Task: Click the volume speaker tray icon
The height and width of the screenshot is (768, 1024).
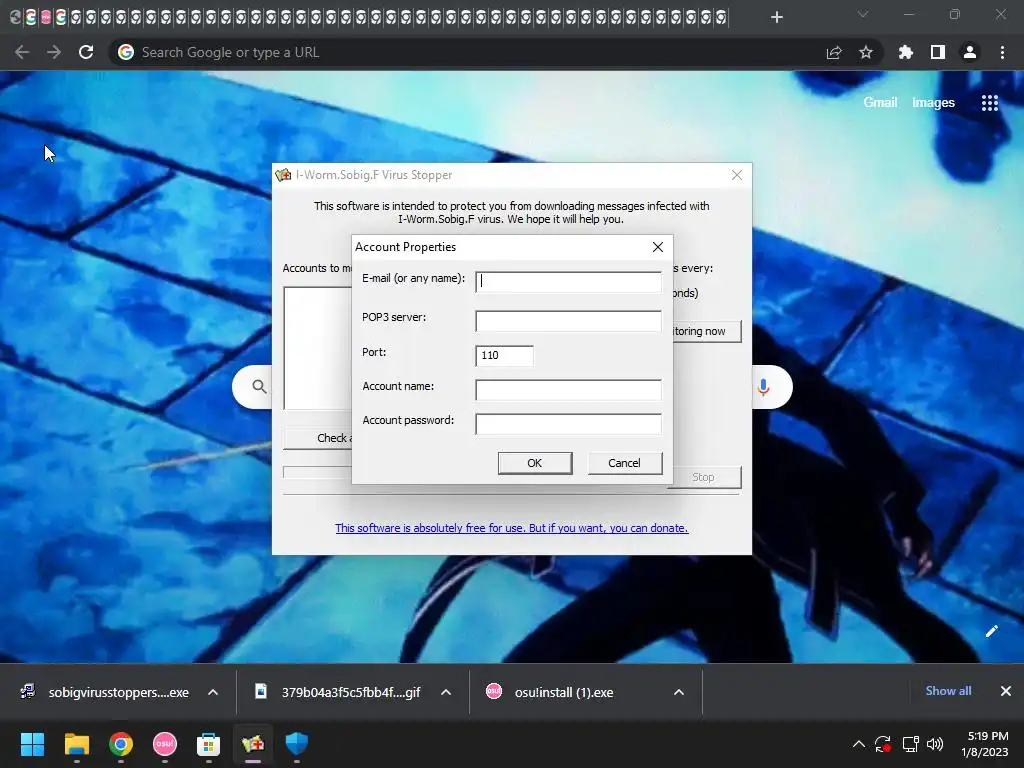Action: 935,744
